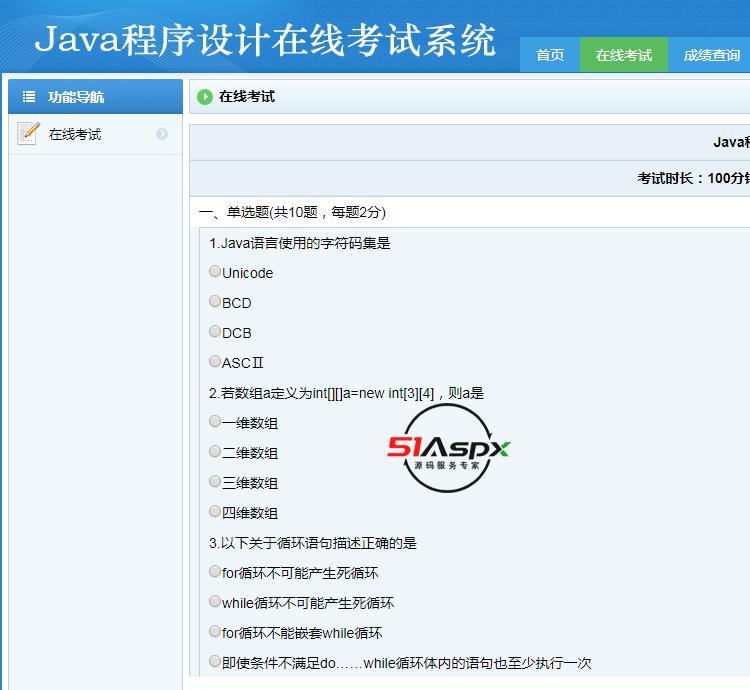This screenshot has height=690, width=750.
Task: Click the Java程序设计在线考试系统 title
Action: [x=265, y=40]
